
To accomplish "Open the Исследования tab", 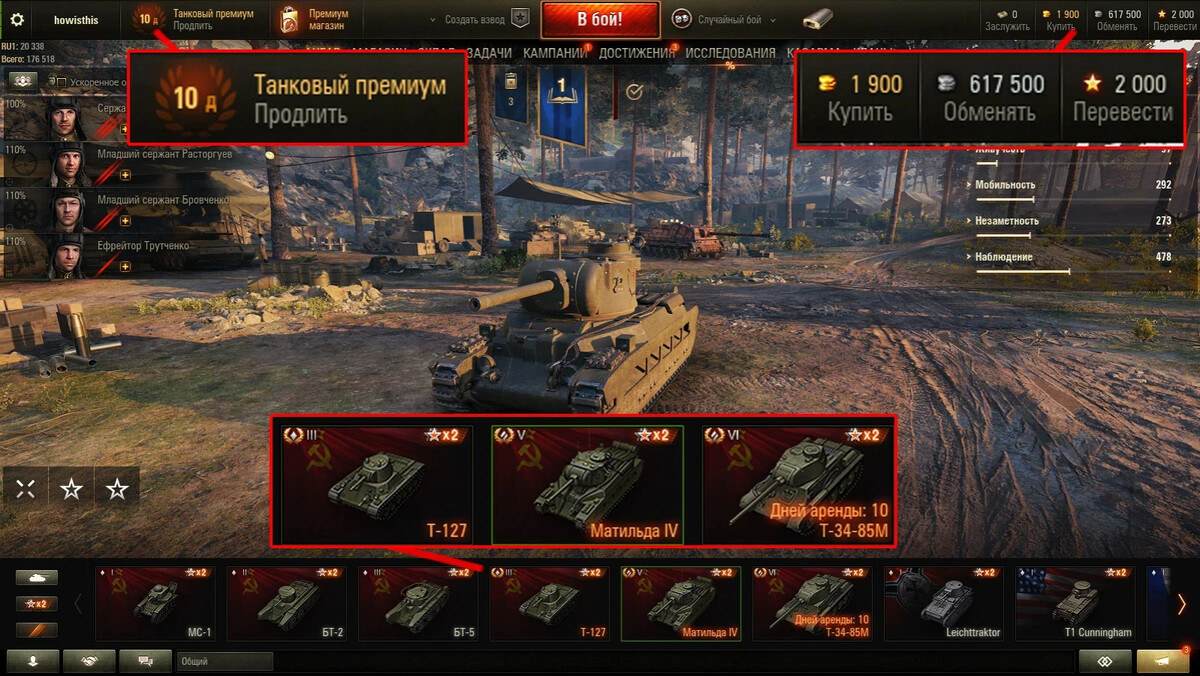I will pyautogui.click(x=729, y=53).
